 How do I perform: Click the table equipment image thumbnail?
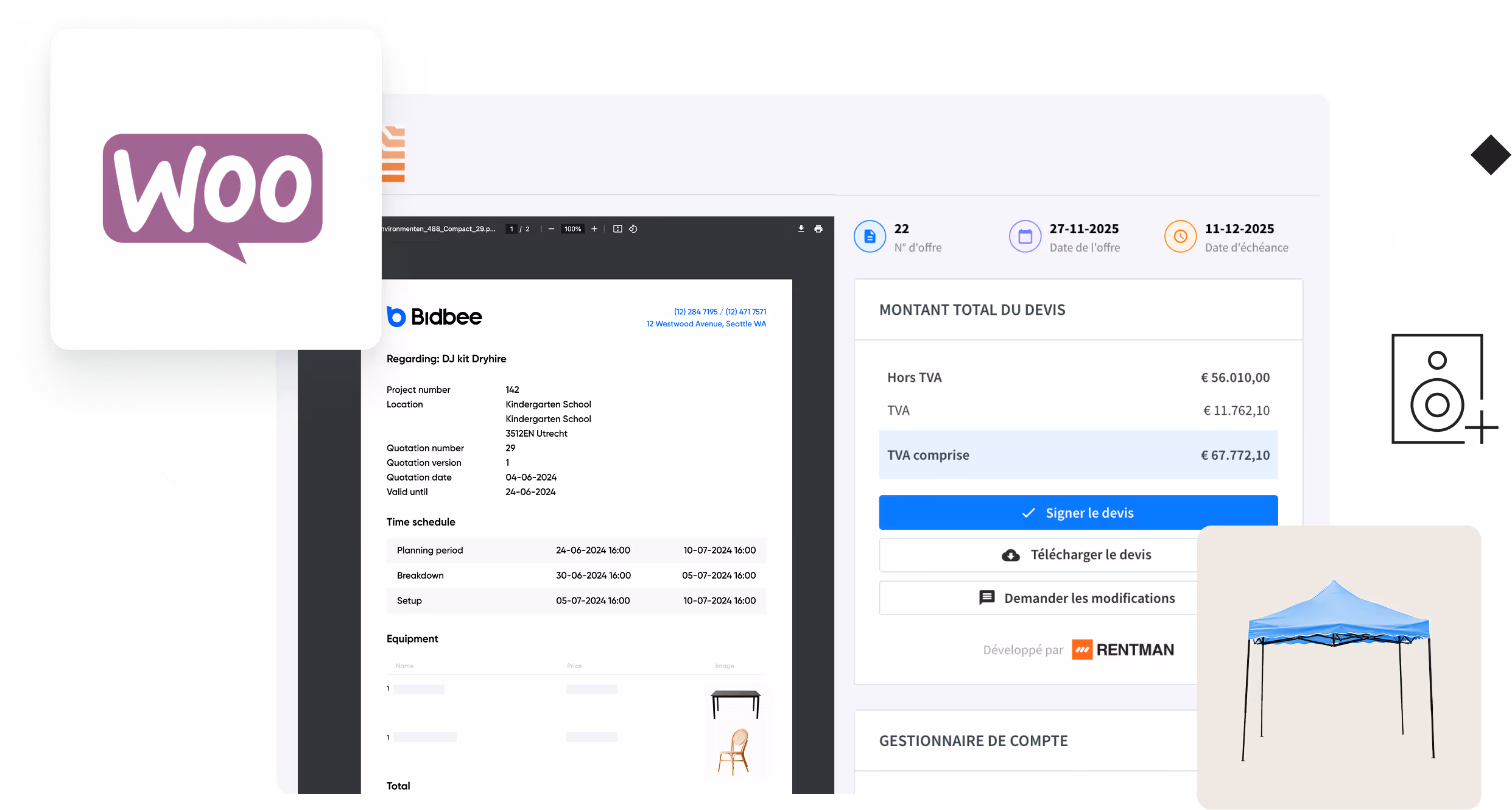(x=736, y=703)
